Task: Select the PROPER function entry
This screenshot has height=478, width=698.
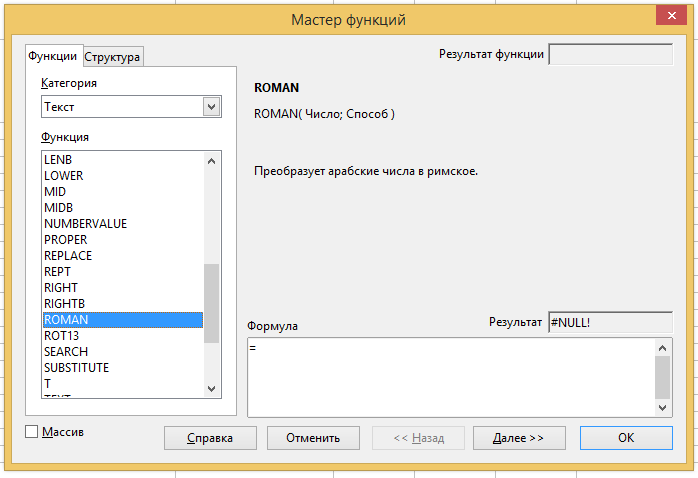Action: click(x=66, y=240)
